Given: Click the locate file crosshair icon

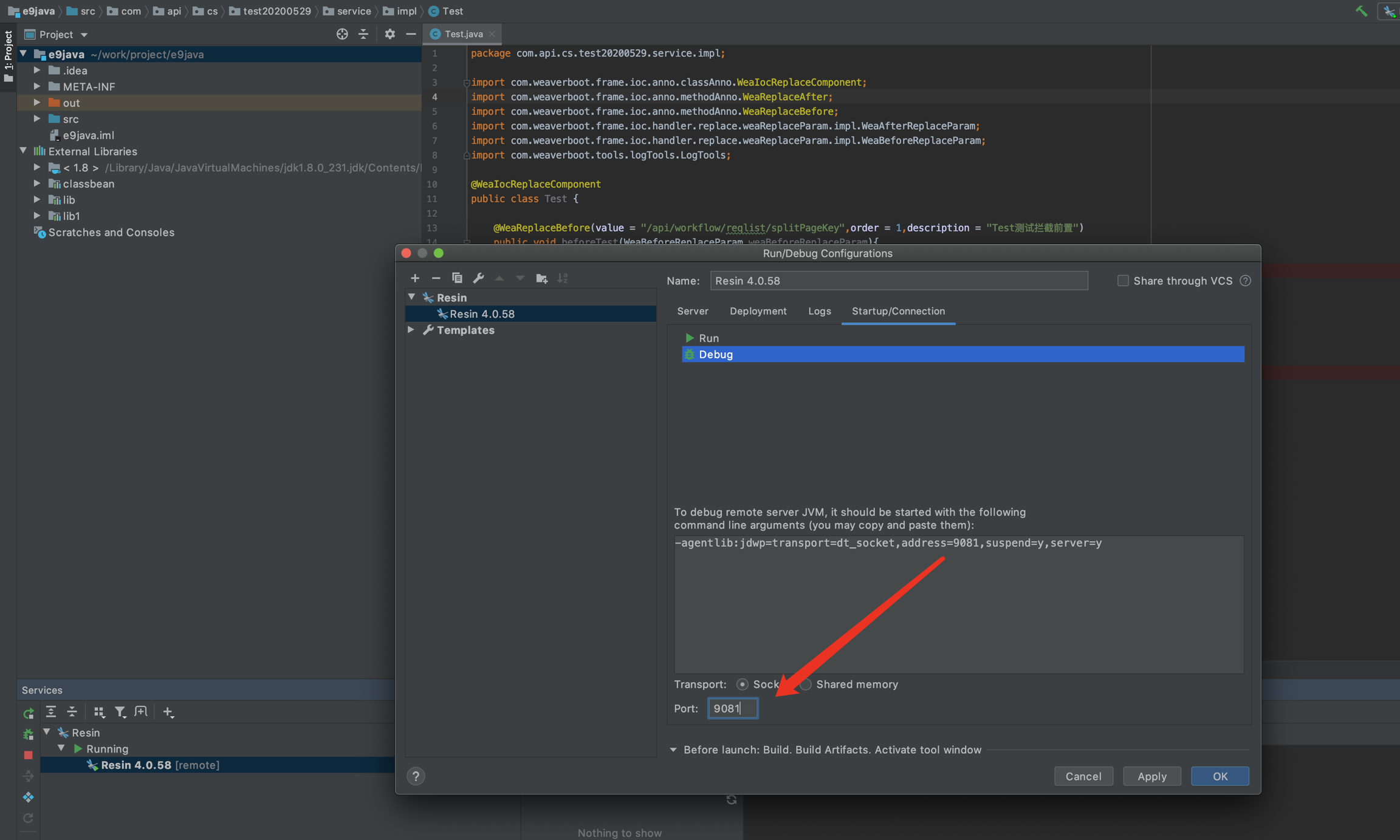Looking at the screenshot, I should [342, 34].
